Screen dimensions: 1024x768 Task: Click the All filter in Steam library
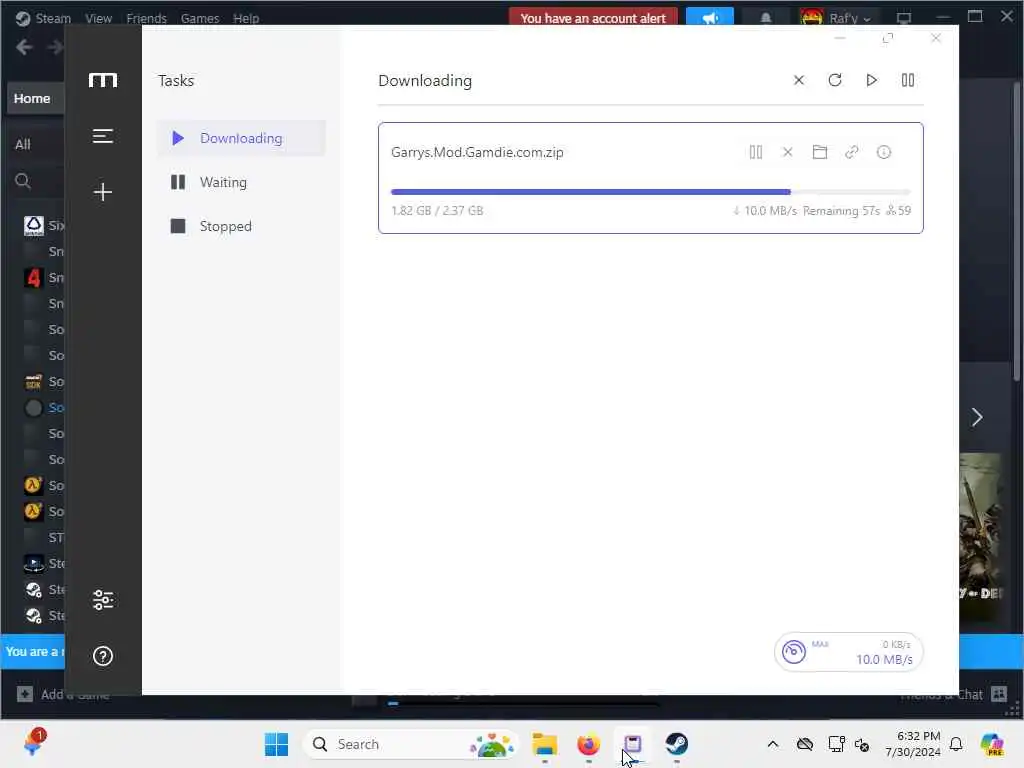tap(23, 144)
